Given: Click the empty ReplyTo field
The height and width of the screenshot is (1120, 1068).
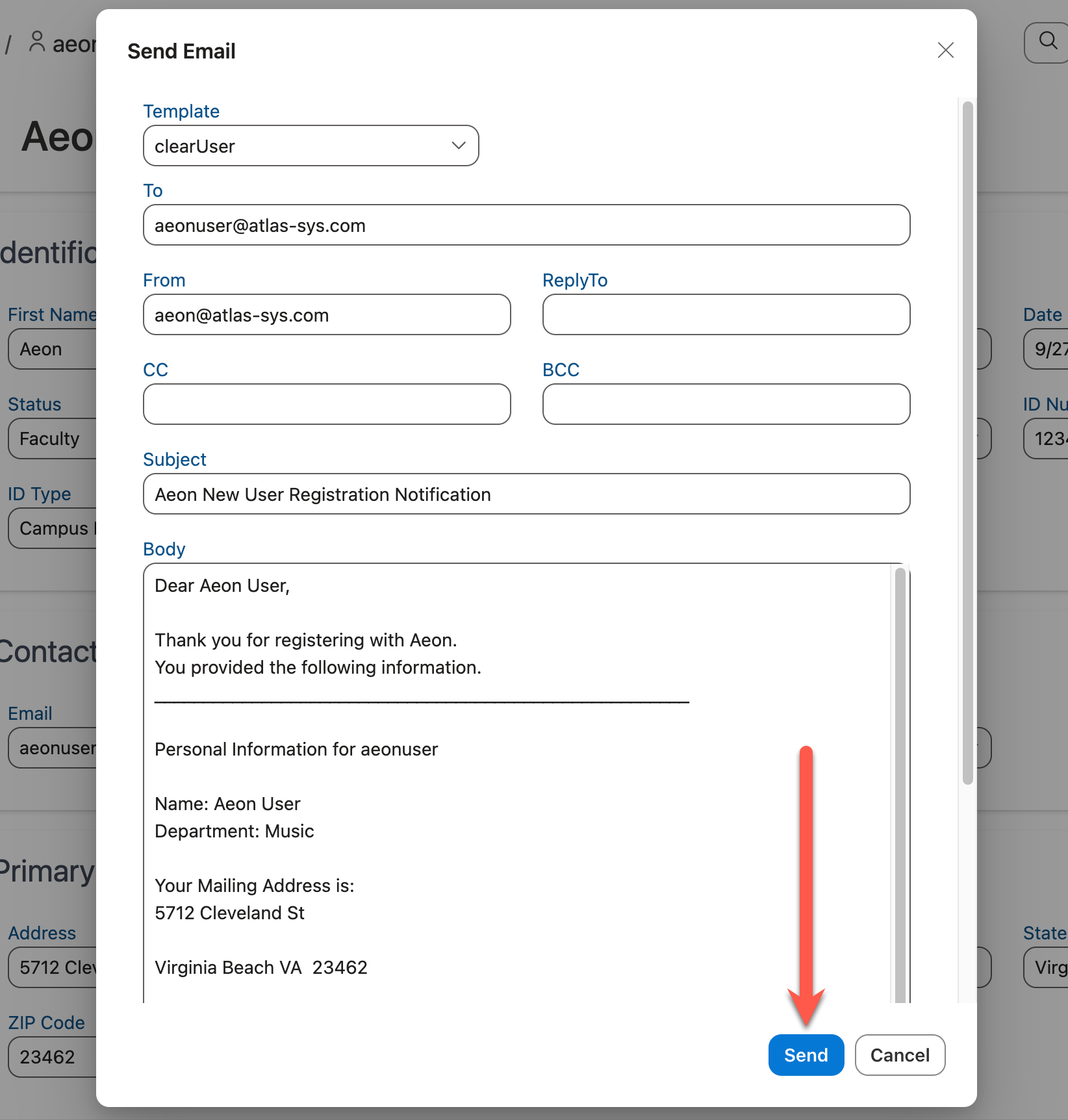Looking at the screenshot, I should click(x=726, y=314).
